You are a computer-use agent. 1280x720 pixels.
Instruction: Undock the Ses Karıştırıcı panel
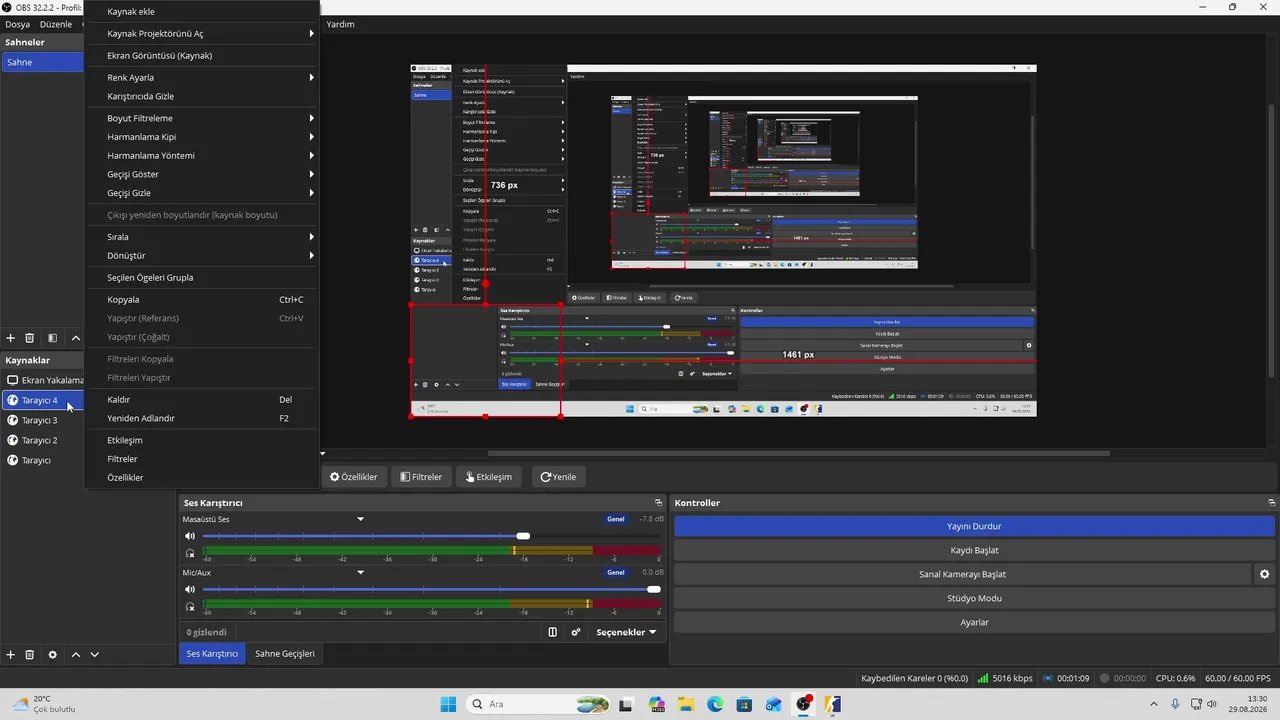pyautogui.click(x=658, y=502)
